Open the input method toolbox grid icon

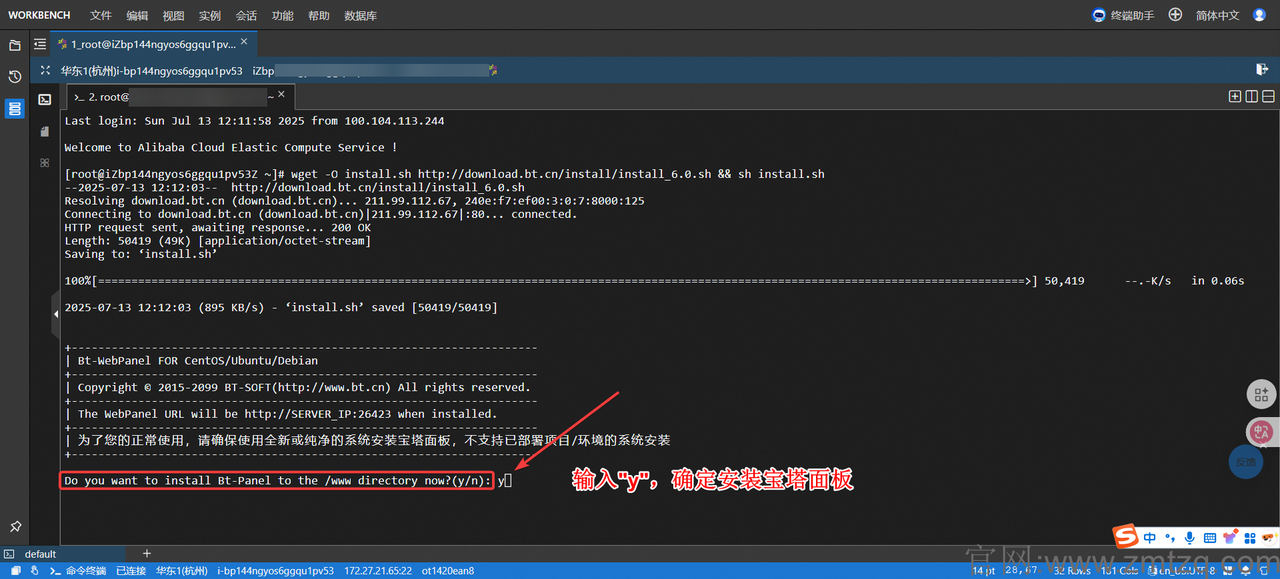[x=1251, y=537]
